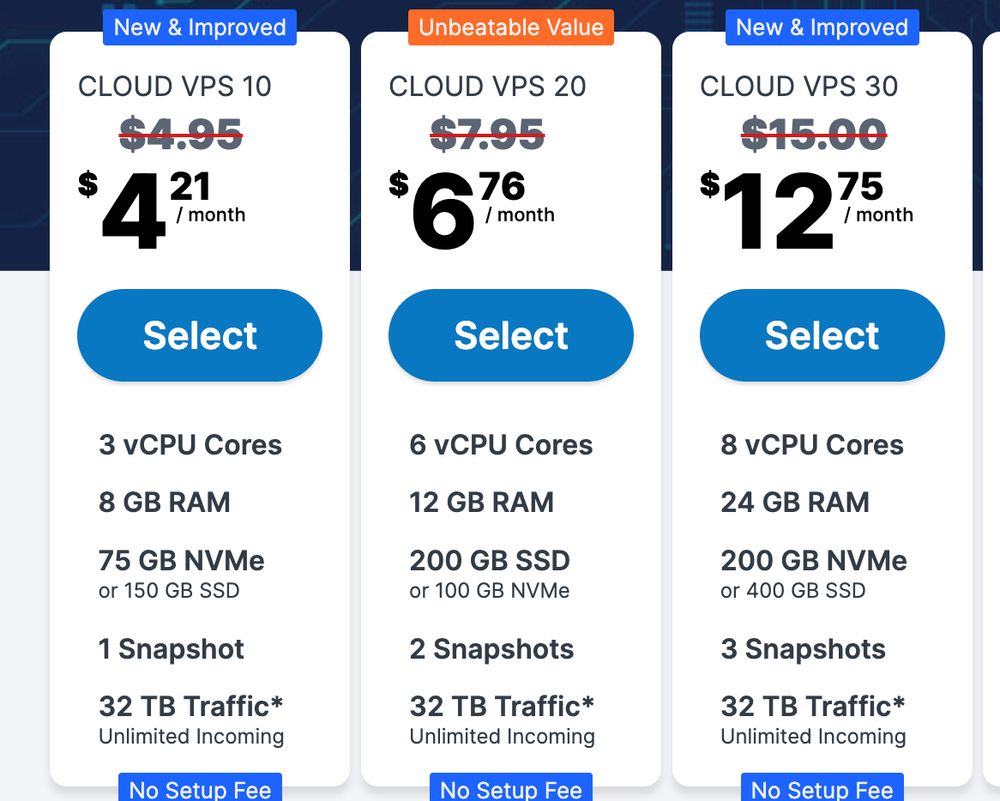The image size is (1000, 801).
Task: Click the CLOUD VPS 20 plan title
Action: 487,86
